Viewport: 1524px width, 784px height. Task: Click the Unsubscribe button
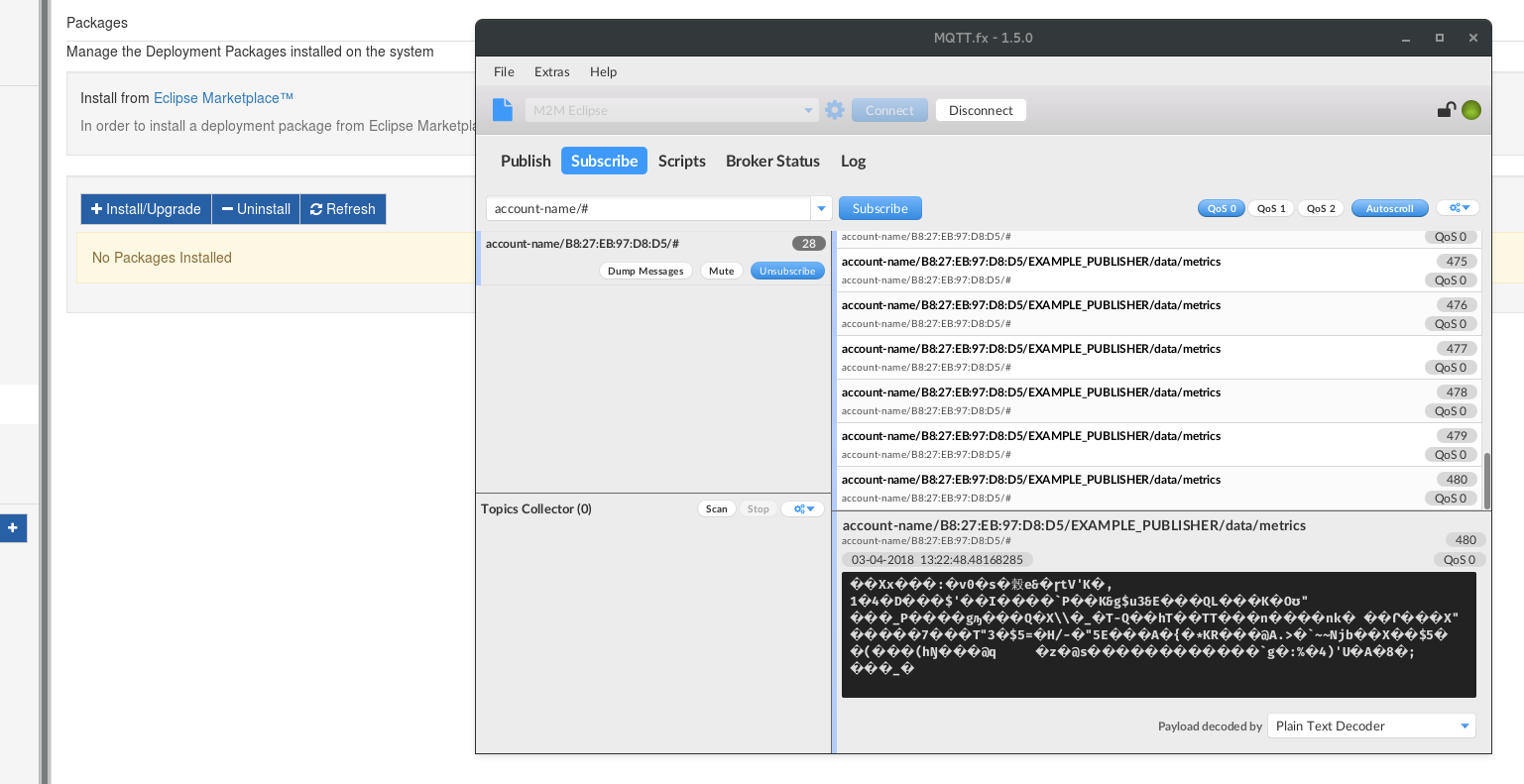click(787, 271)
